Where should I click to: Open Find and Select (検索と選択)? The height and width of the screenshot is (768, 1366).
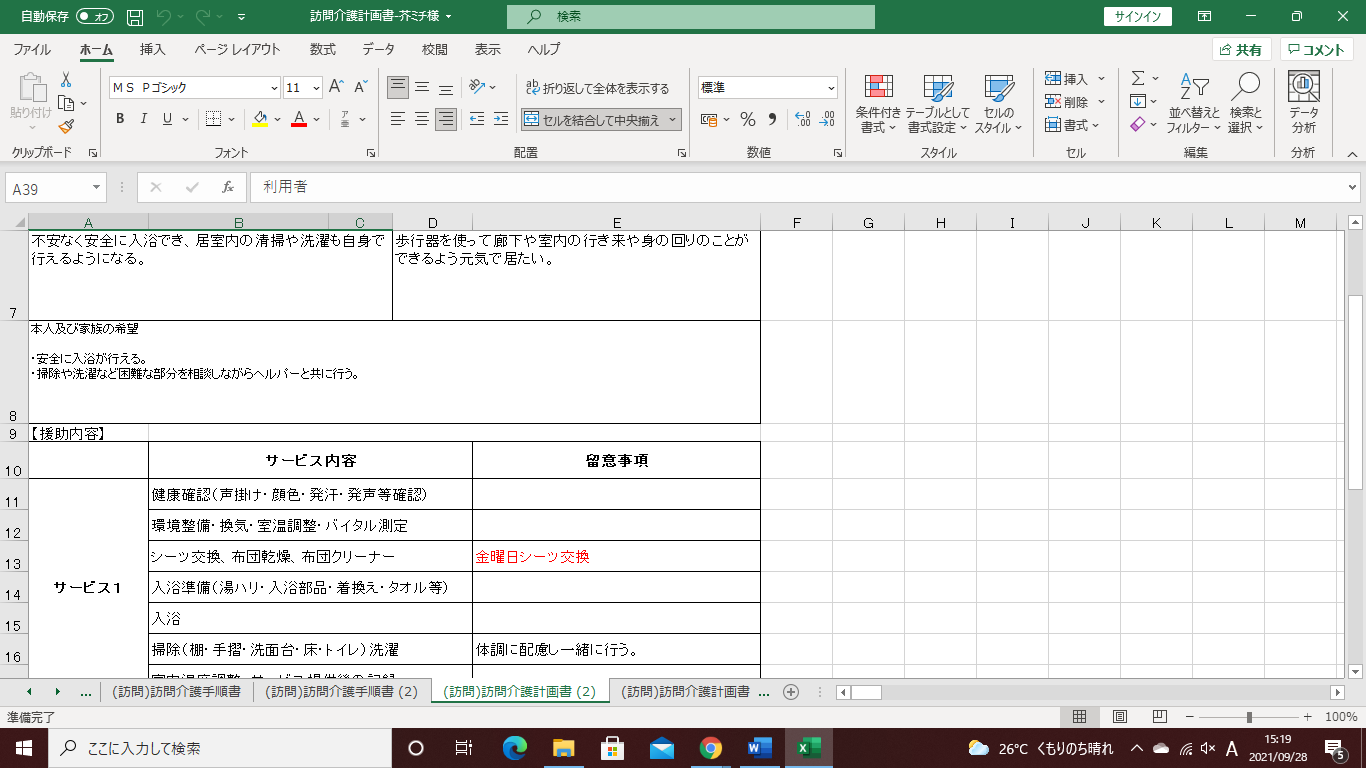point(1246,104)
